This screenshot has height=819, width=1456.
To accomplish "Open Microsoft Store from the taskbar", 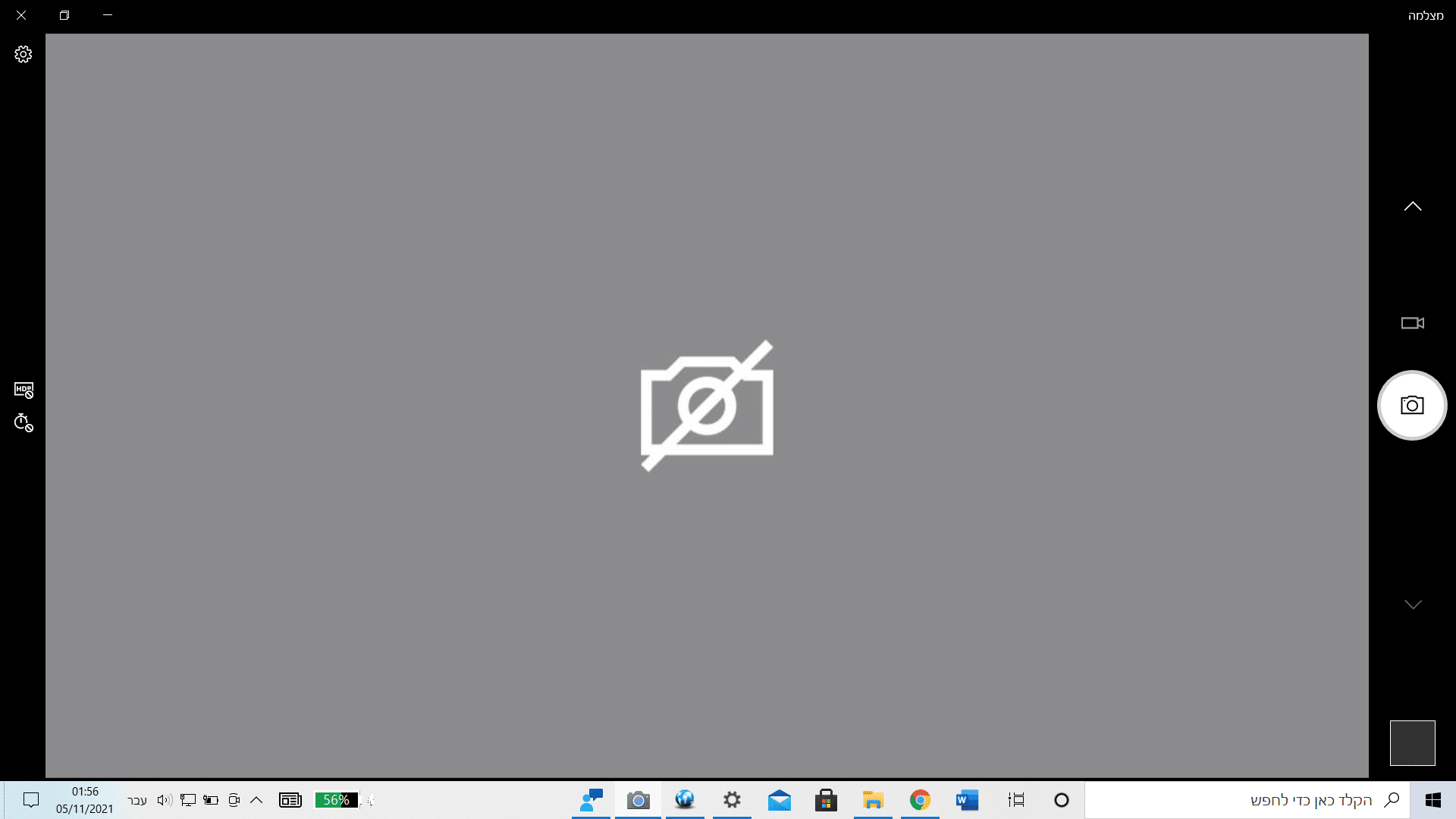I will click(826, 800).
